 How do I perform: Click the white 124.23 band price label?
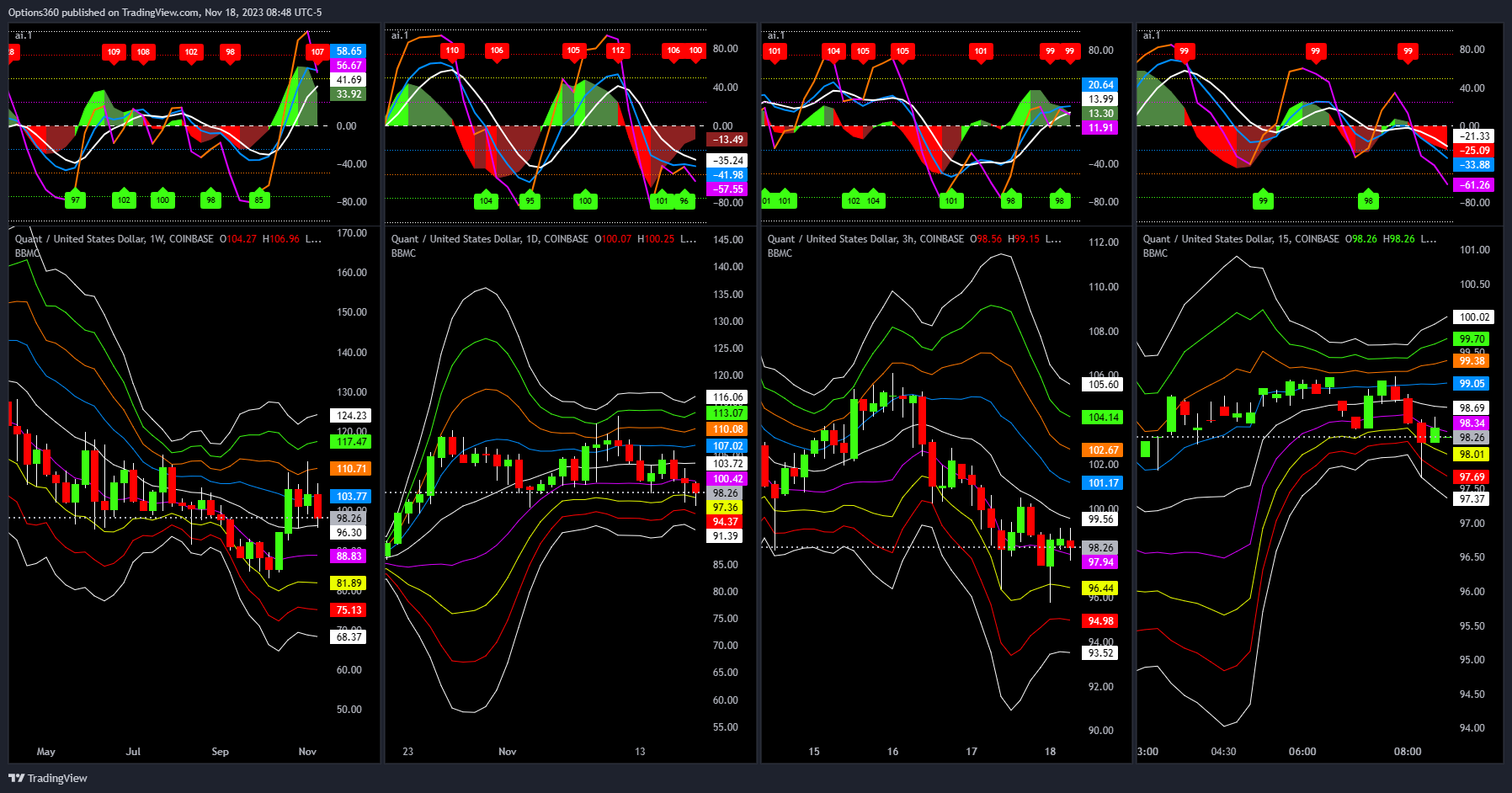point(351,416)
